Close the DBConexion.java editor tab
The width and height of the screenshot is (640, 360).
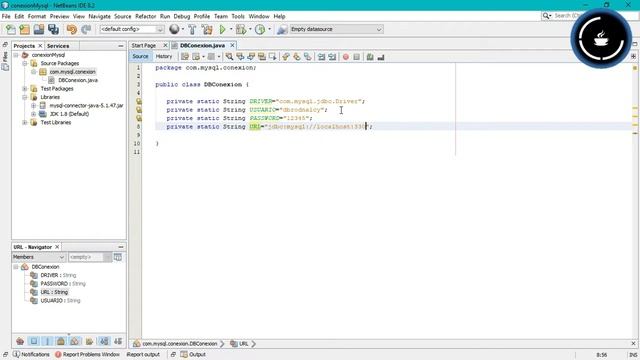click(x=232, y=45)
